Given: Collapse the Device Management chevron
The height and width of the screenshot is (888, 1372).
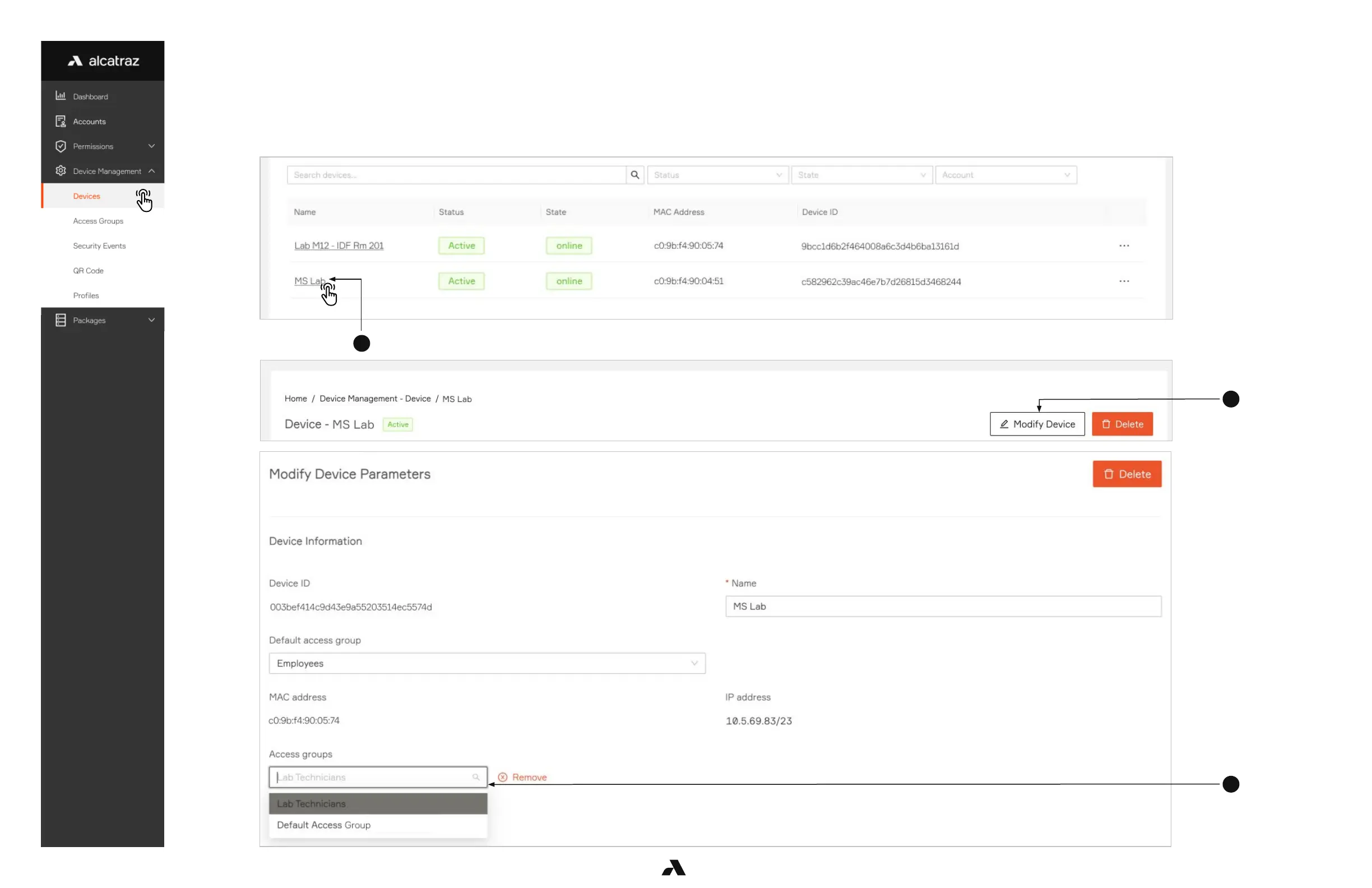Looking at the screenshot, I should pyautogui.click(x=152, y=170).
